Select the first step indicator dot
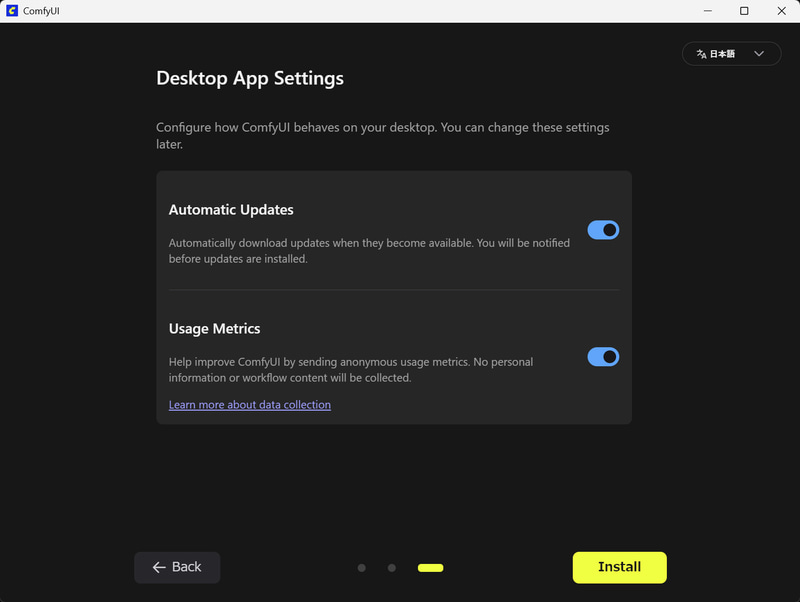Viewport: 800px width, 602px height. (361, 567)
